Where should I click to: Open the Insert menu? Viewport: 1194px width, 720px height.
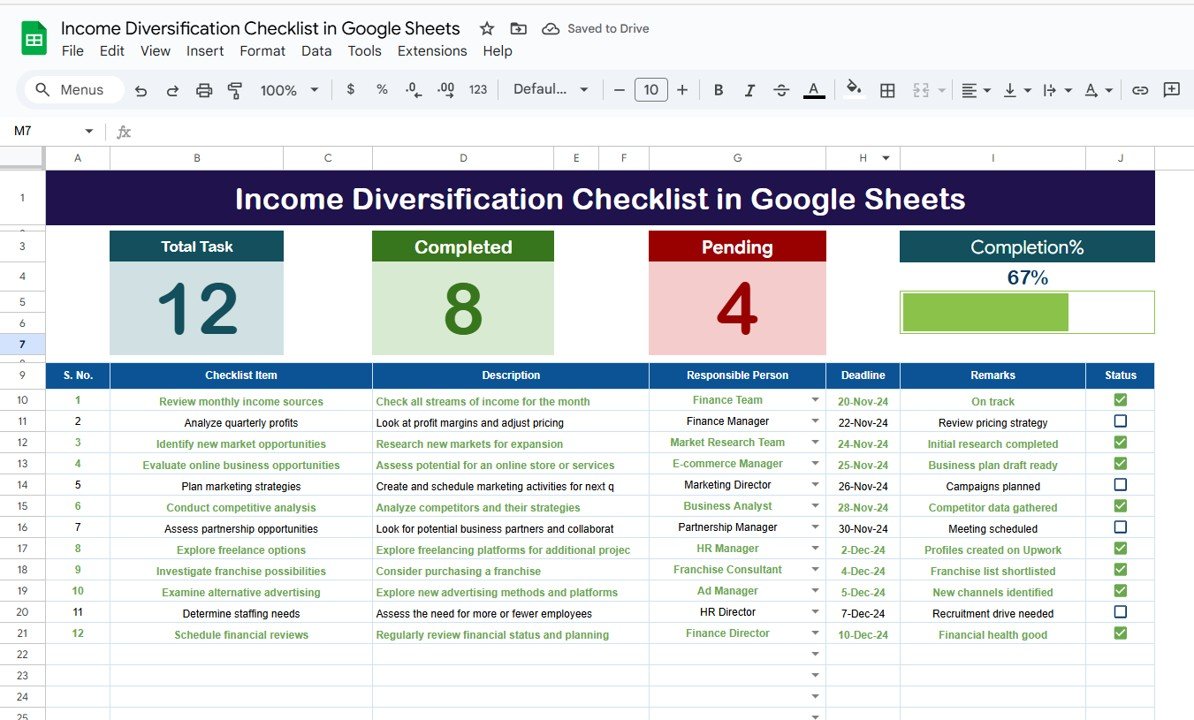(205, 51)
